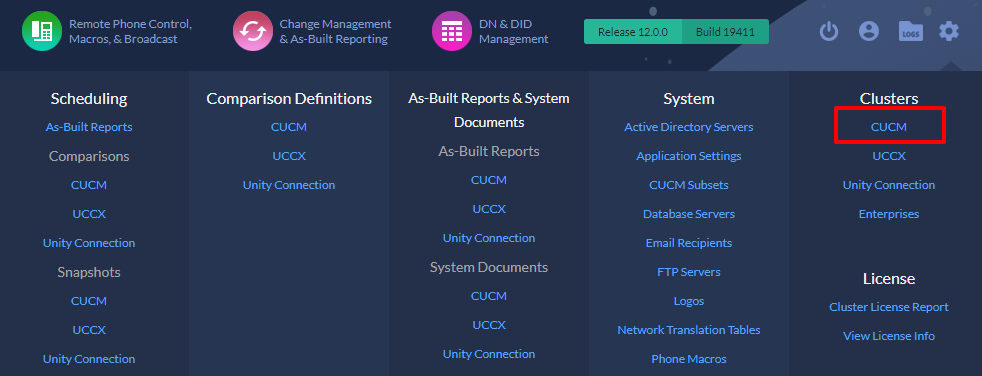Click the Build 19411 badge
This screenshot has width=982, height=376.
point(725,31)
